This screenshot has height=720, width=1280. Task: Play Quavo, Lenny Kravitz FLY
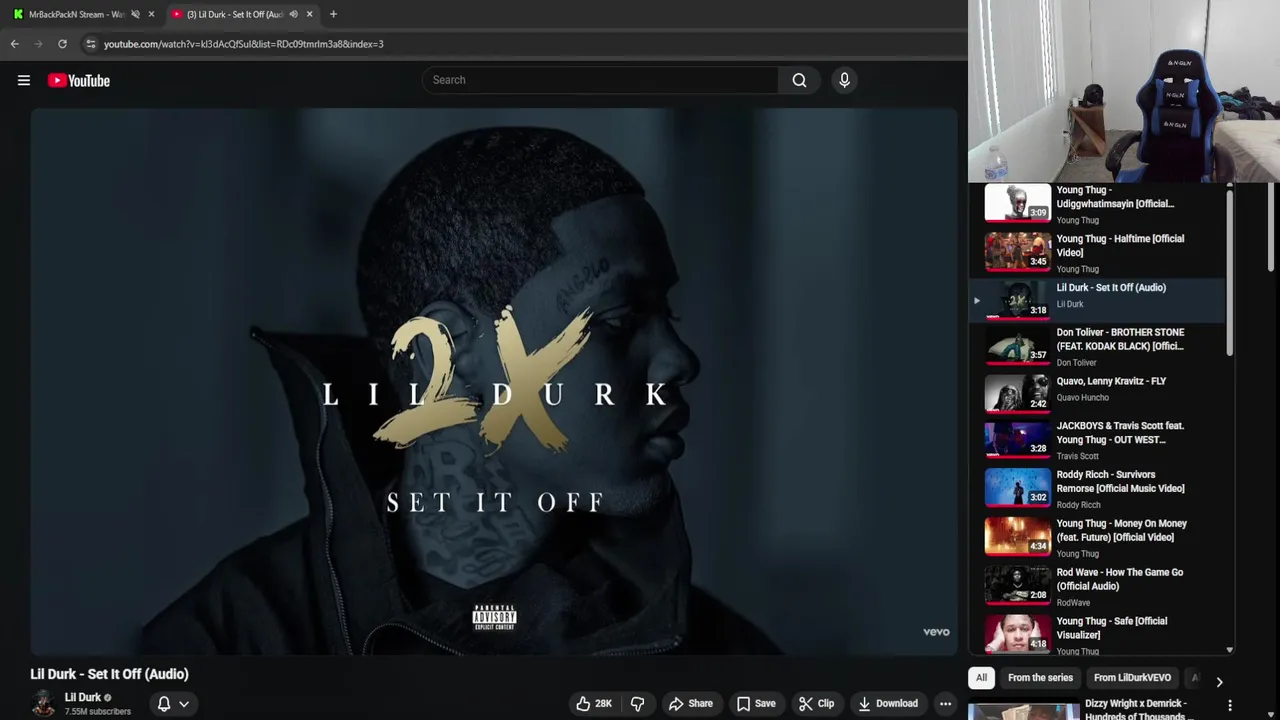pyautogui.click(x=1097, y=393)
